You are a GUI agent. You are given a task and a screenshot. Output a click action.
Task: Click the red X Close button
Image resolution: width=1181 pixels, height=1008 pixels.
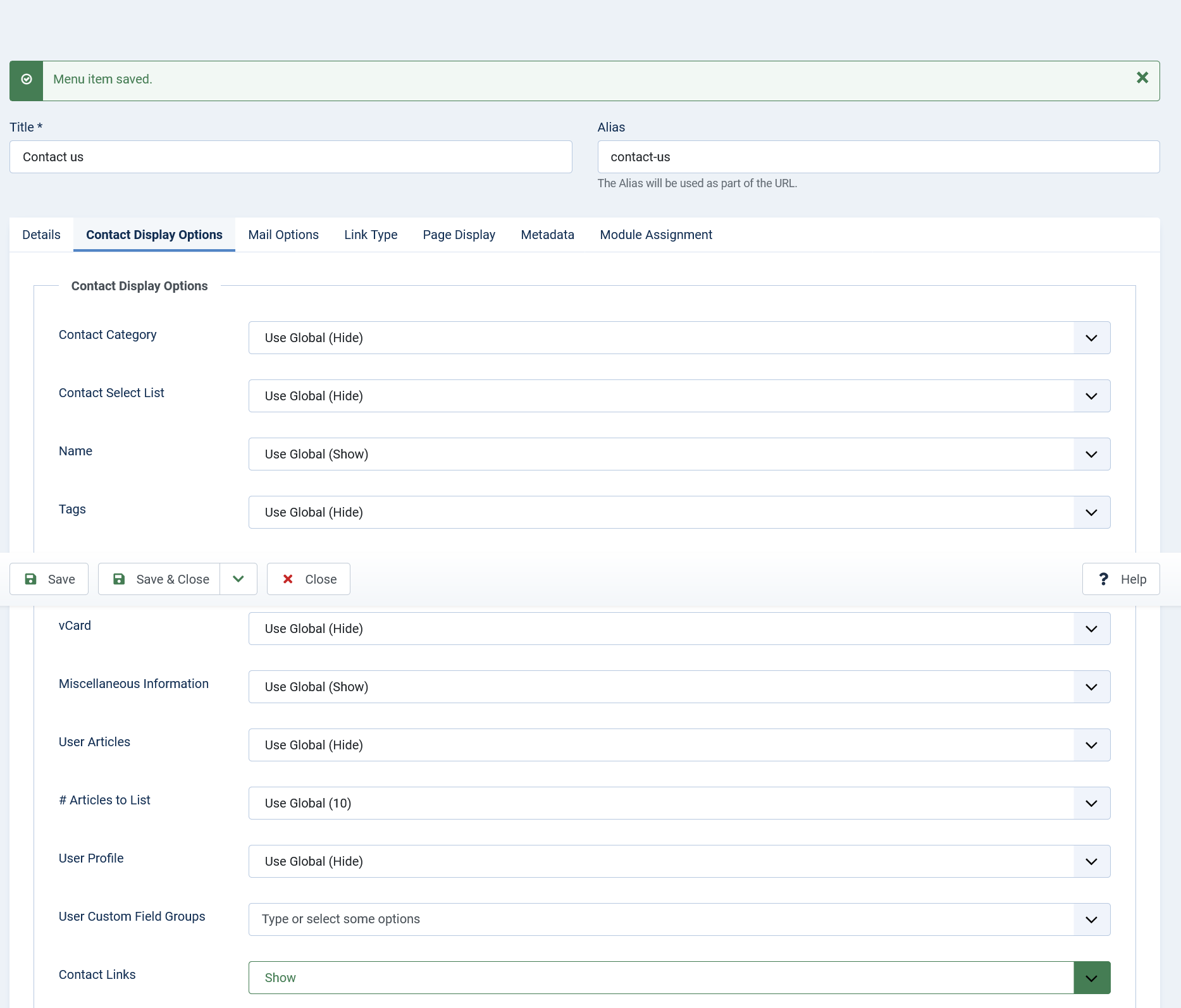click(x=309, y=579)
